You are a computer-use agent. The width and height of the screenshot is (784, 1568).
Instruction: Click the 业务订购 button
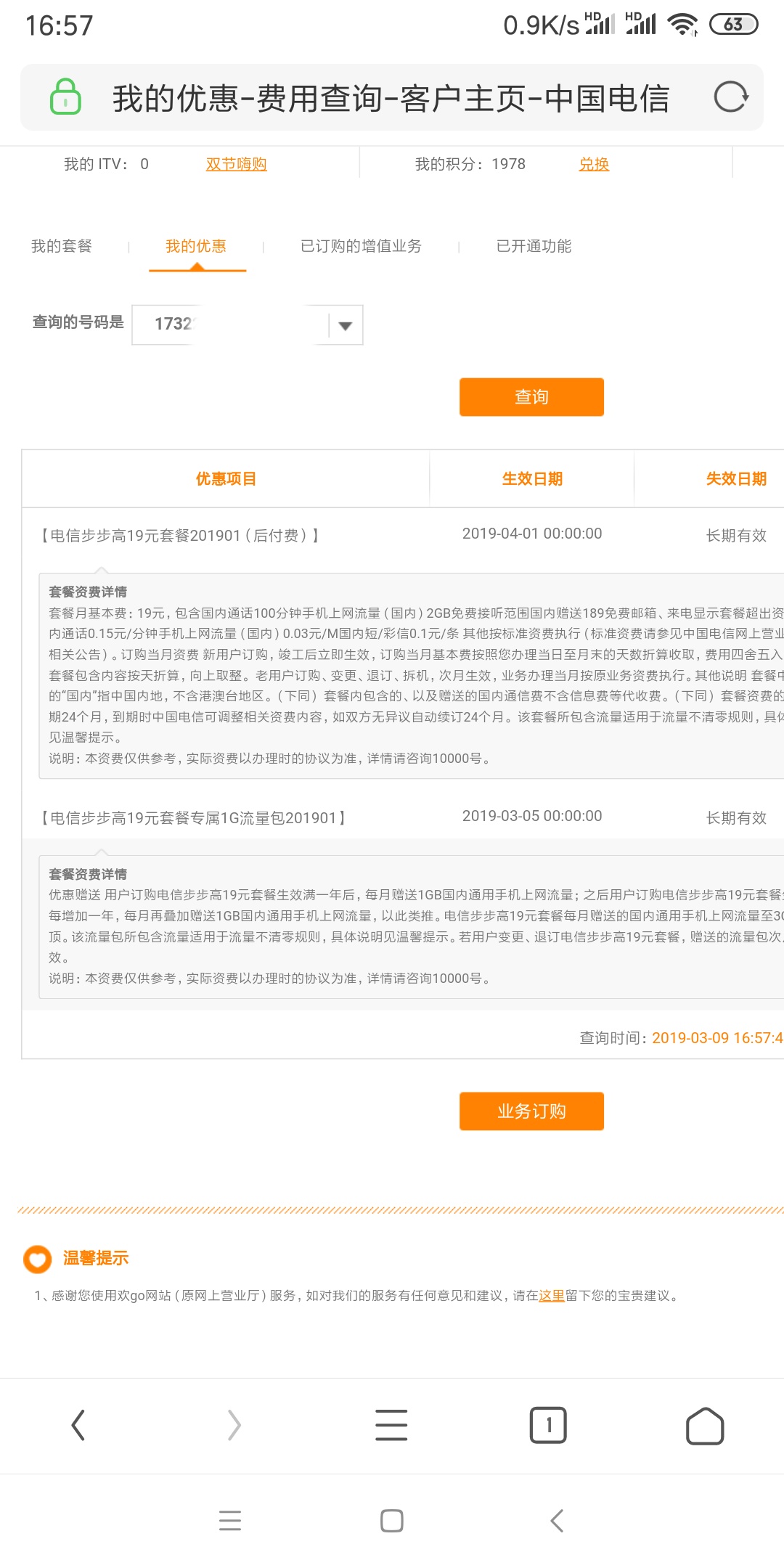coord(531,1111)
